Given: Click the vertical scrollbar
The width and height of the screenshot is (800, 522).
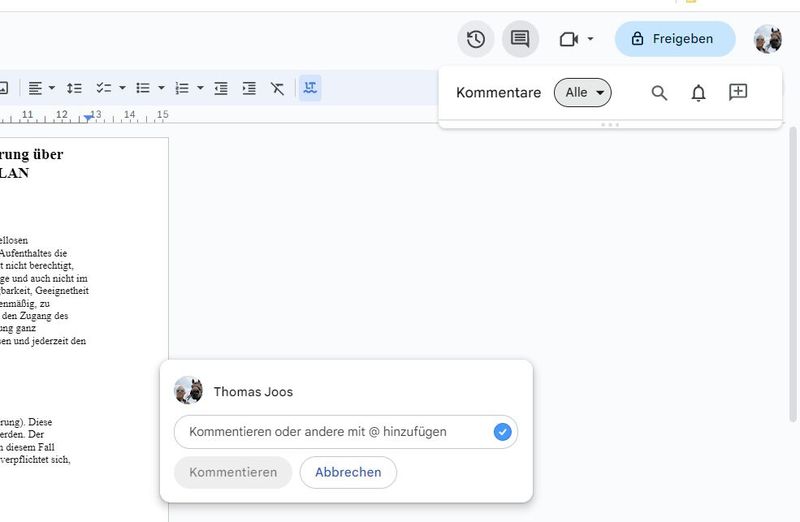Looking at the screenshot, I should 793,275.
